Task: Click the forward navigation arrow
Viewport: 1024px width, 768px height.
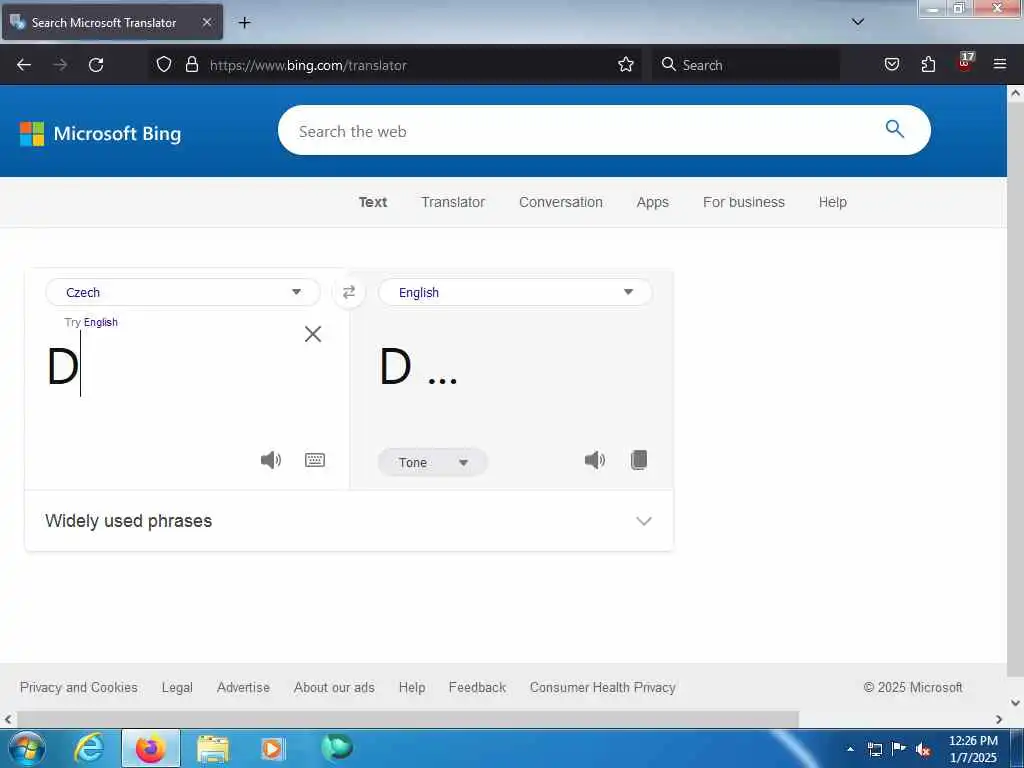Action: point(60,65)
